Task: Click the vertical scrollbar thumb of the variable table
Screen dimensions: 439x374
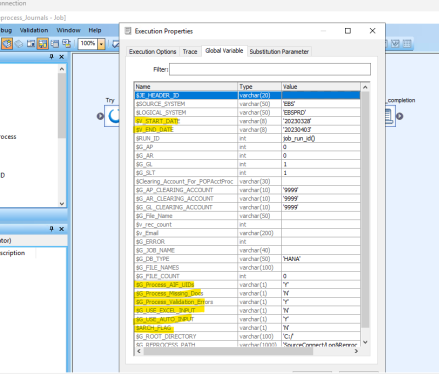Action: [365, 209]
